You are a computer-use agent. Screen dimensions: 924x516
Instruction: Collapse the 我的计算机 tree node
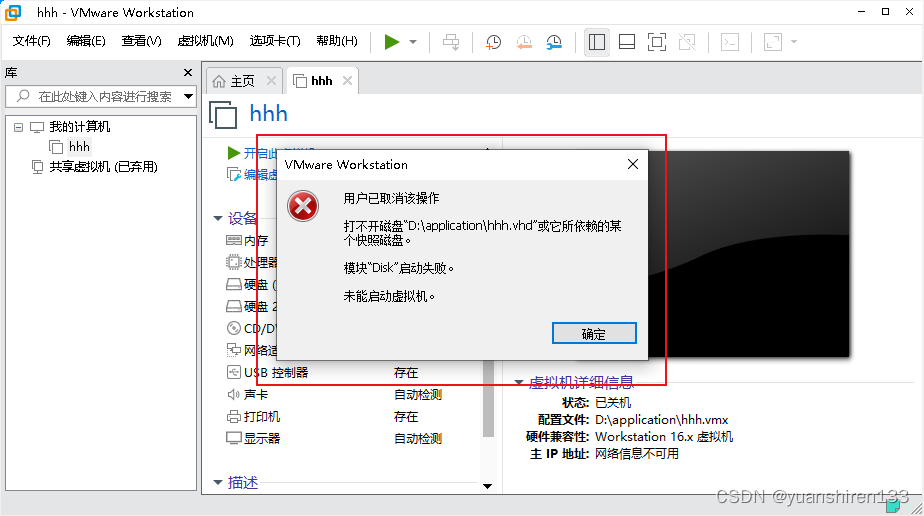coord(19,127)
